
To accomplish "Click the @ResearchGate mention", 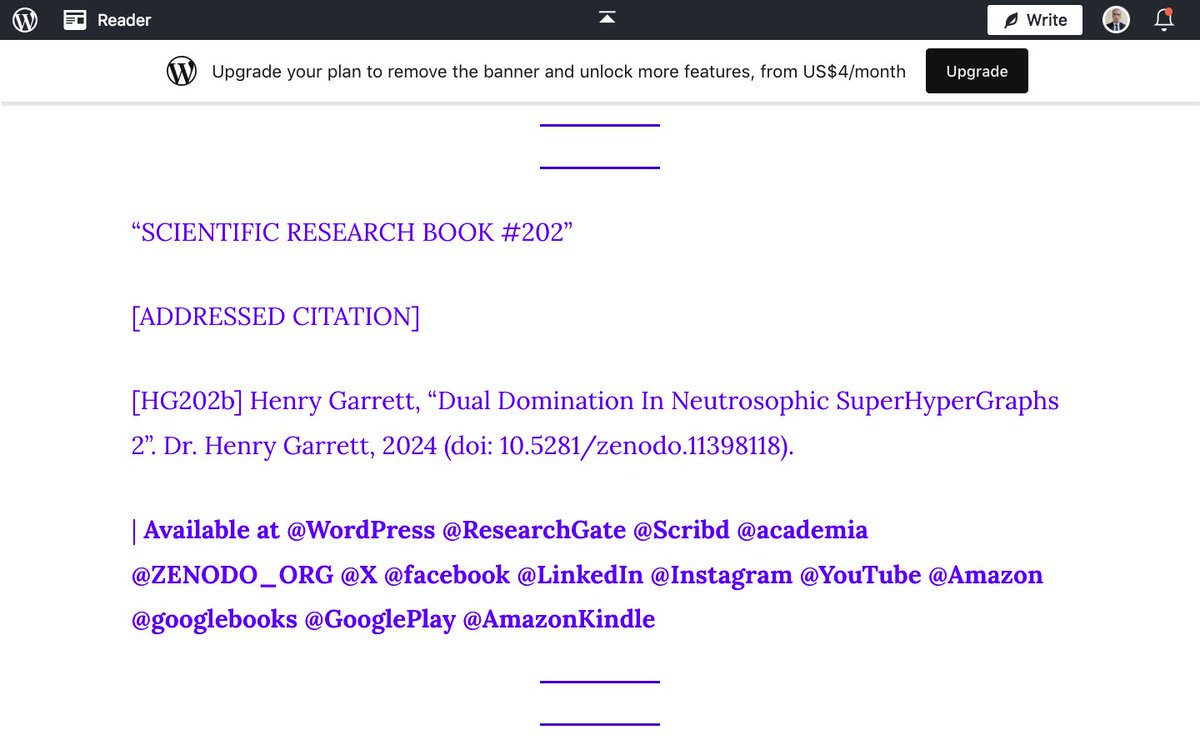I will coord(534,530).
